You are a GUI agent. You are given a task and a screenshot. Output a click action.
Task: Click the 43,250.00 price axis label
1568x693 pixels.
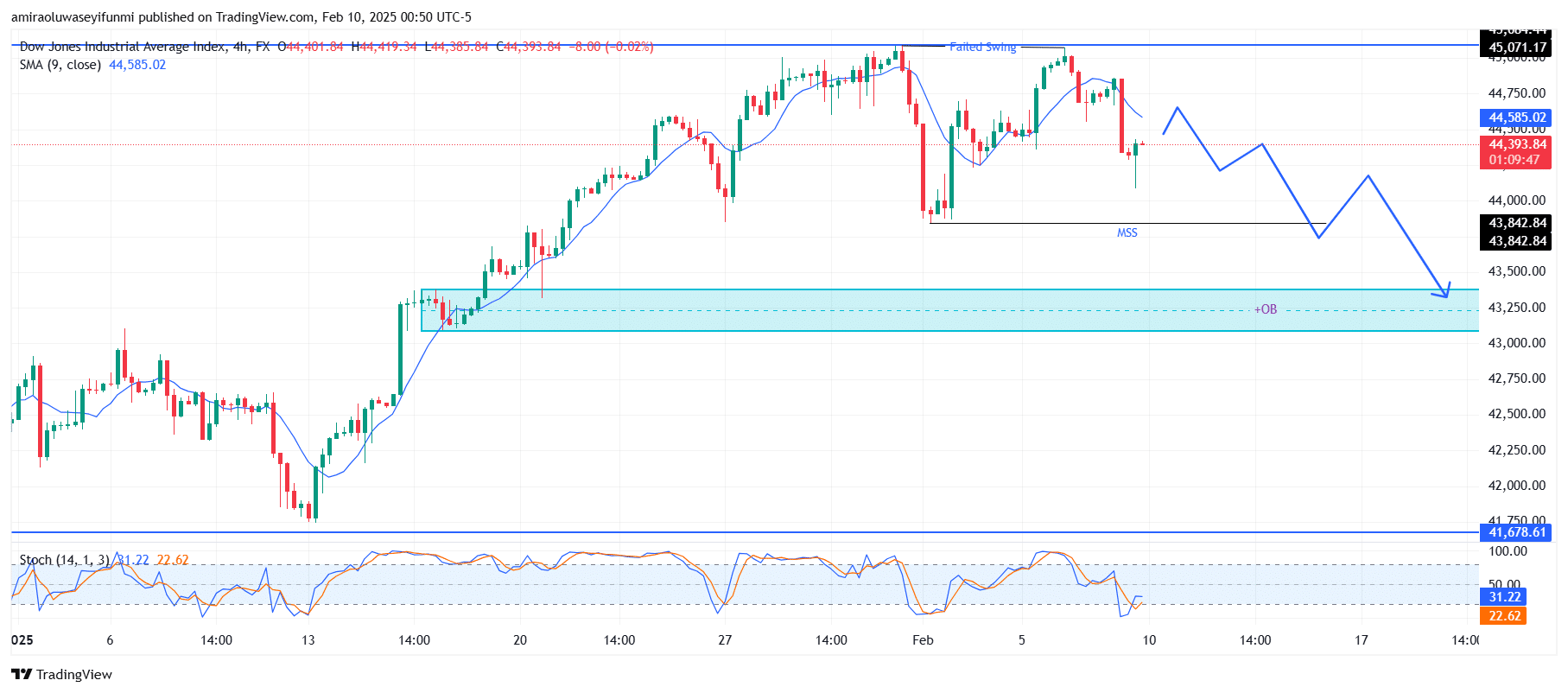pos(1516,308)
